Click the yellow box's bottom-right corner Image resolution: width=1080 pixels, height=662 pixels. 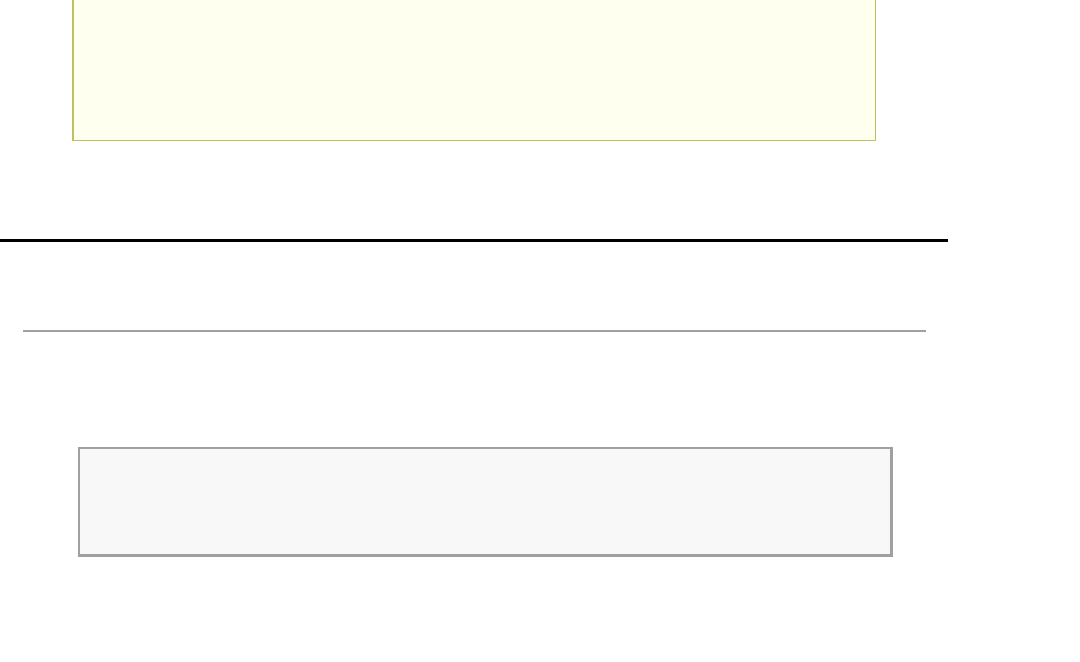[x=875, y=140]
